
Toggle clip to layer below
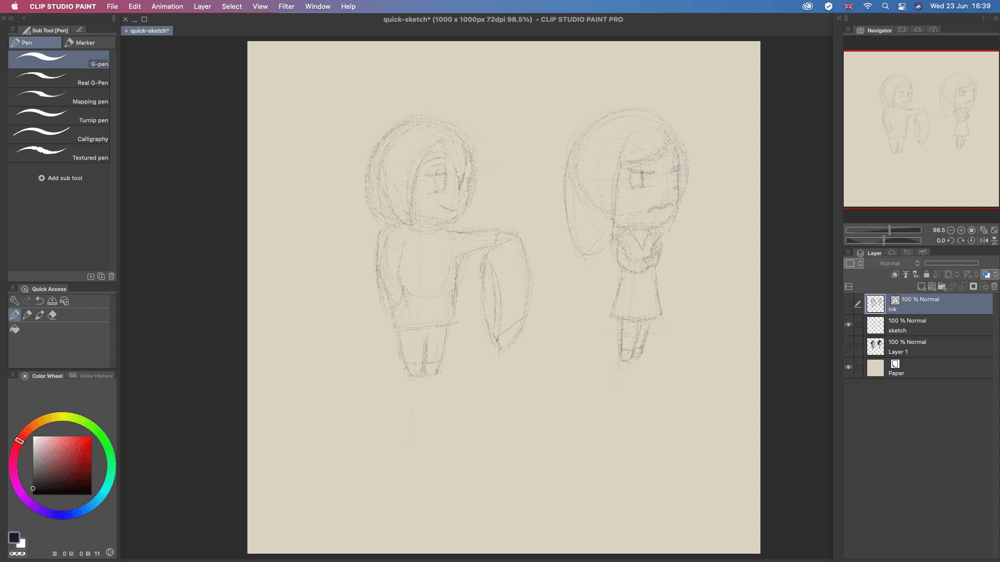coord(895,274)
